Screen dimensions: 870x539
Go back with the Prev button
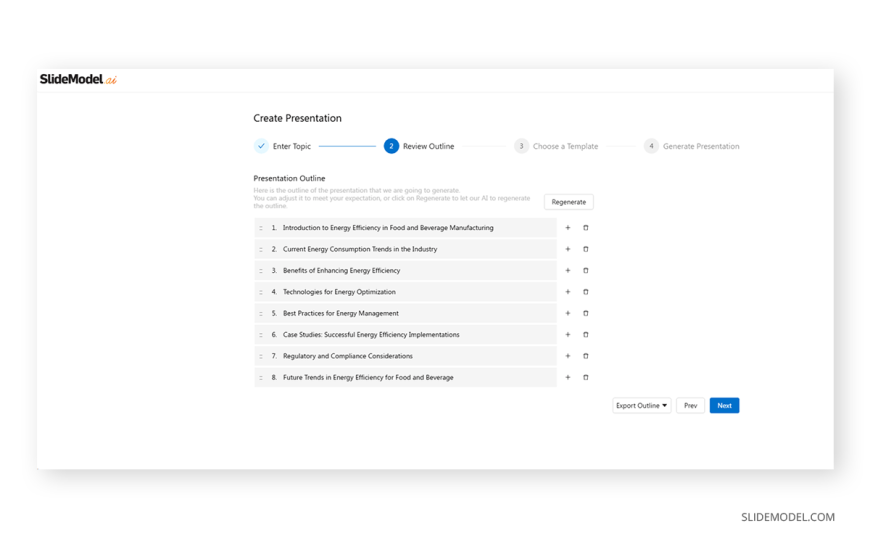tap(690, 406)
